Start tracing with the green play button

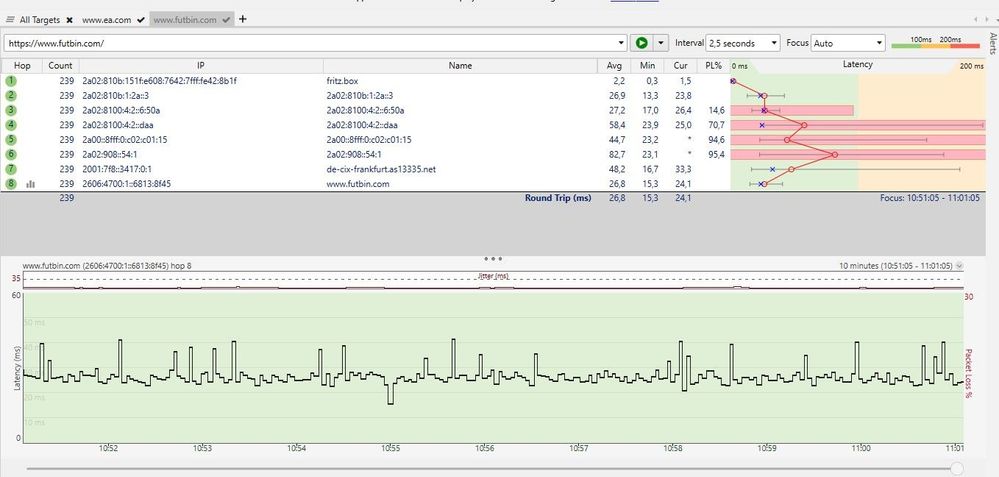click(x=642, y=43)
